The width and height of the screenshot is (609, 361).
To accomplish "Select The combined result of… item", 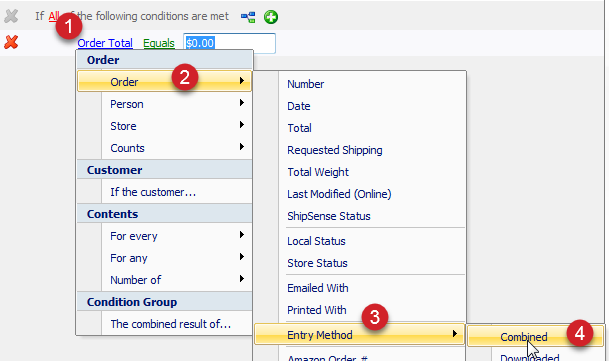I will [165, 324].
